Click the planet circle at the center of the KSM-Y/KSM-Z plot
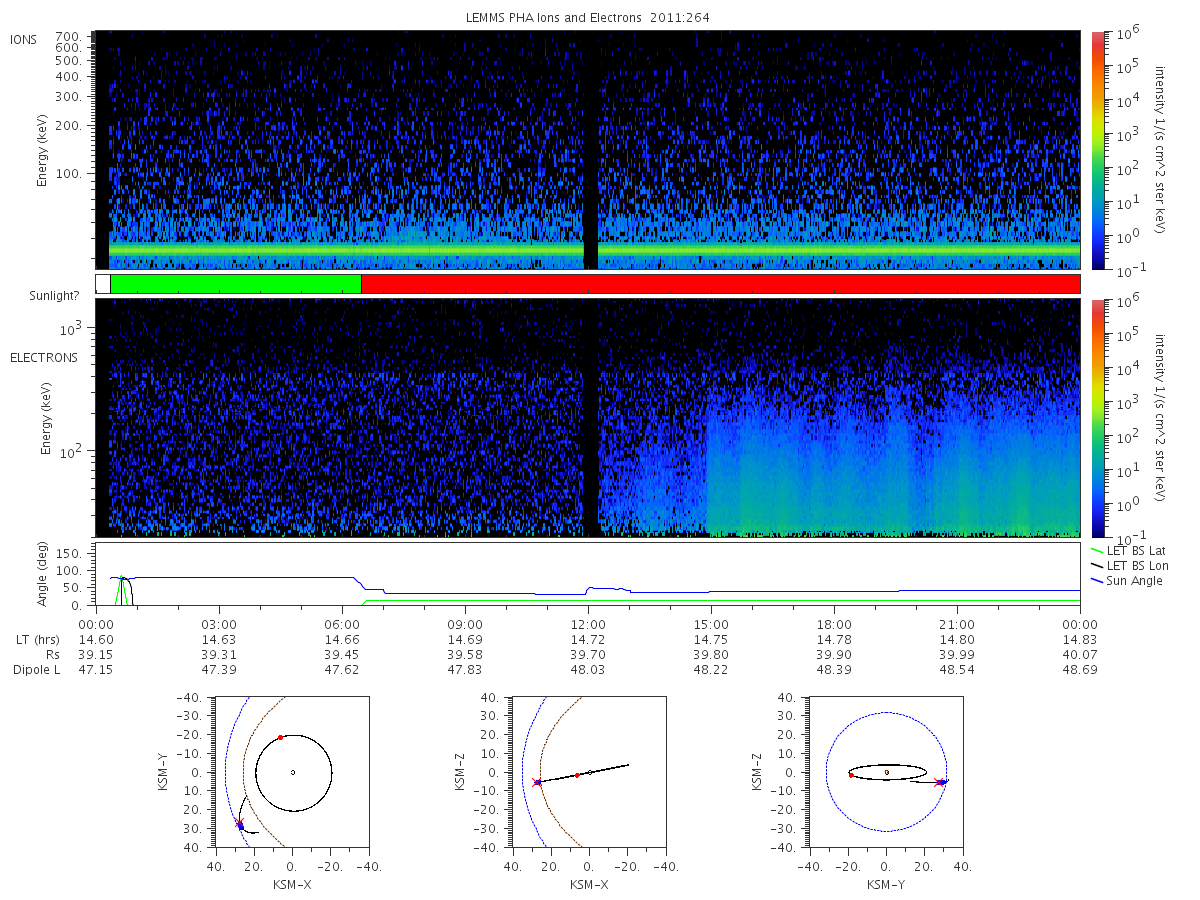The height and width of the screenshot is (900, 1200). (x=886, y=772)
